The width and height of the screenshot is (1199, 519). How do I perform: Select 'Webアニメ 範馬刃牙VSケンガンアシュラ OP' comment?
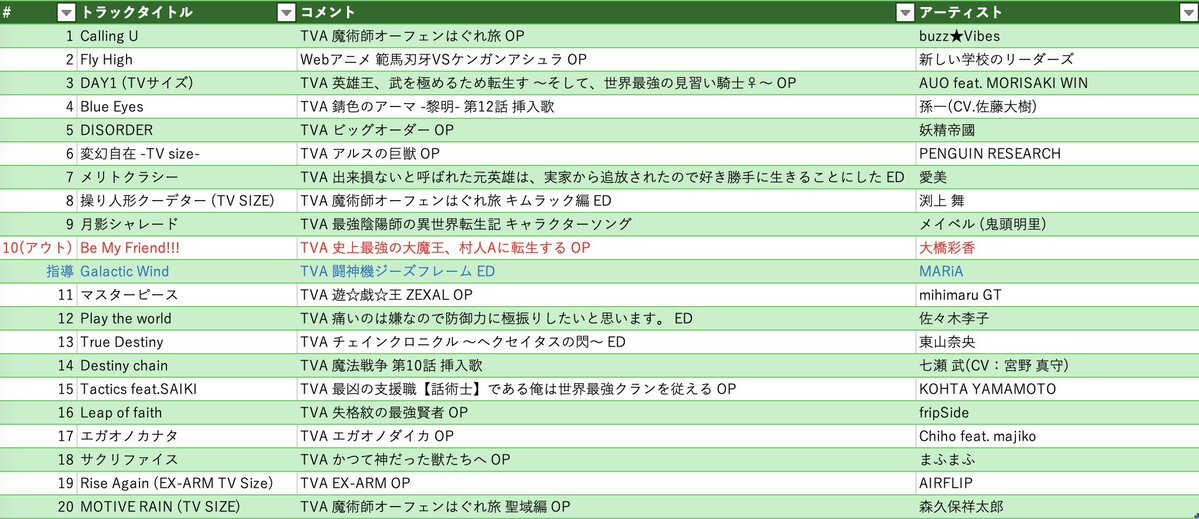[x=606, y=60]
